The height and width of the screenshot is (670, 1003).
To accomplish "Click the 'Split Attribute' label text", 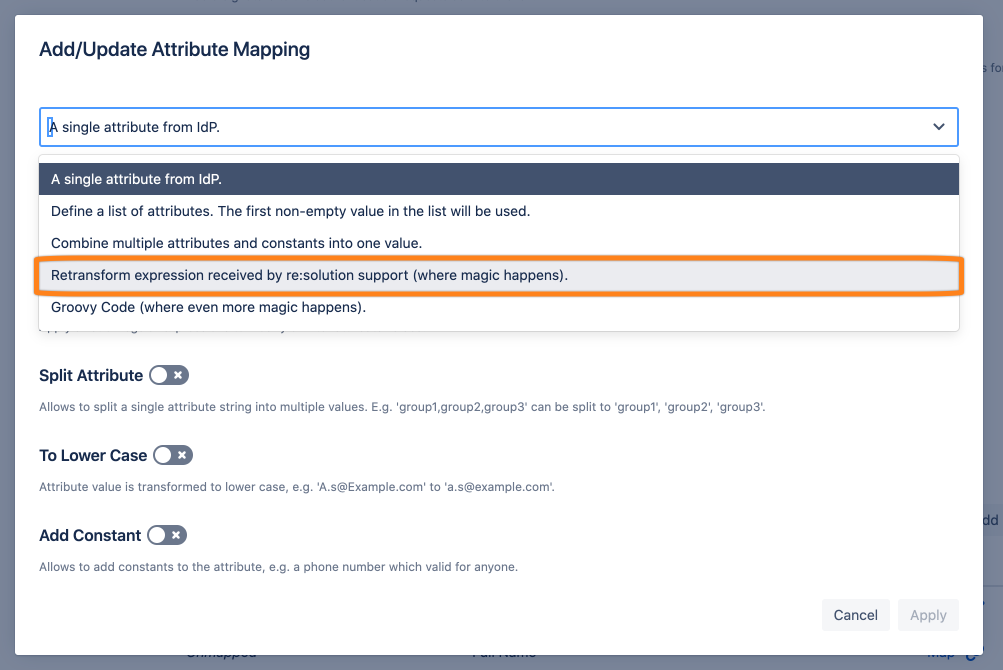I will pos(91,375).
